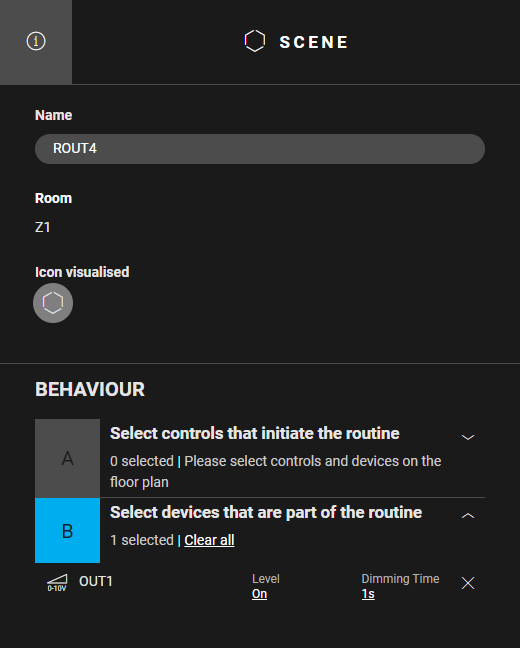The image size is (520, 648).
Task: Select the blue B step tile
Action: click(x=67, y=531)
